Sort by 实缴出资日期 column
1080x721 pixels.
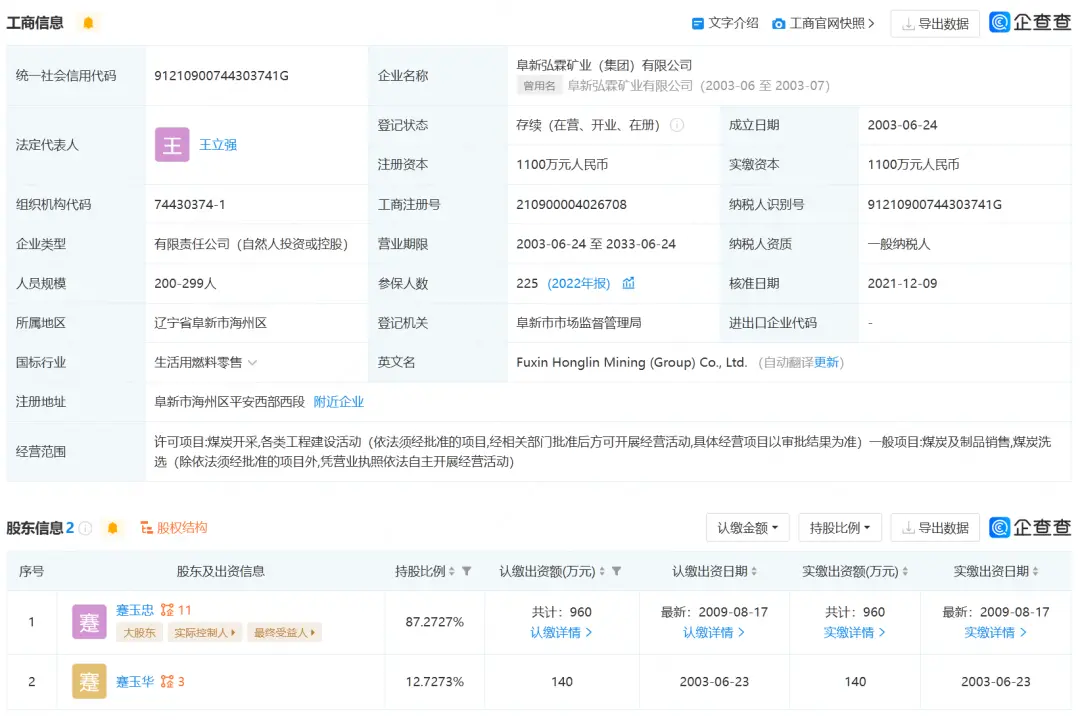(x=1034, y=571)
